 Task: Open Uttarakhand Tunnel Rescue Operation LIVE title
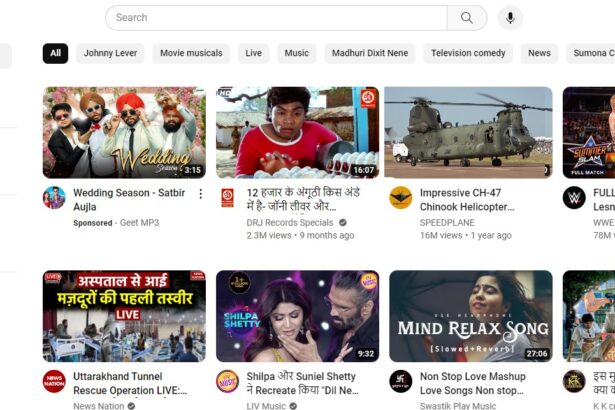coord(130,383)
